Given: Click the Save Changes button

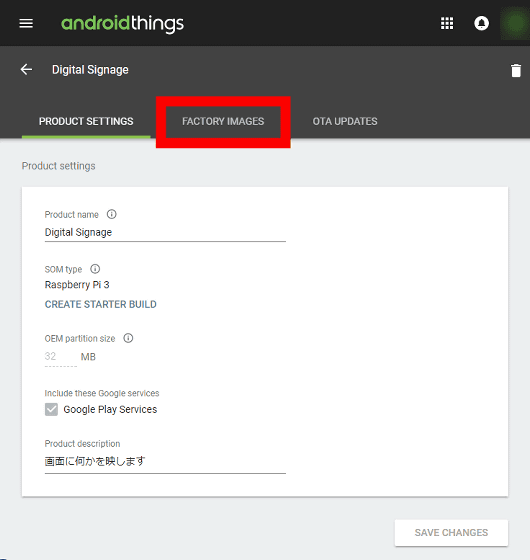Looking at the screenshot, I should click(x=451, y=532).
